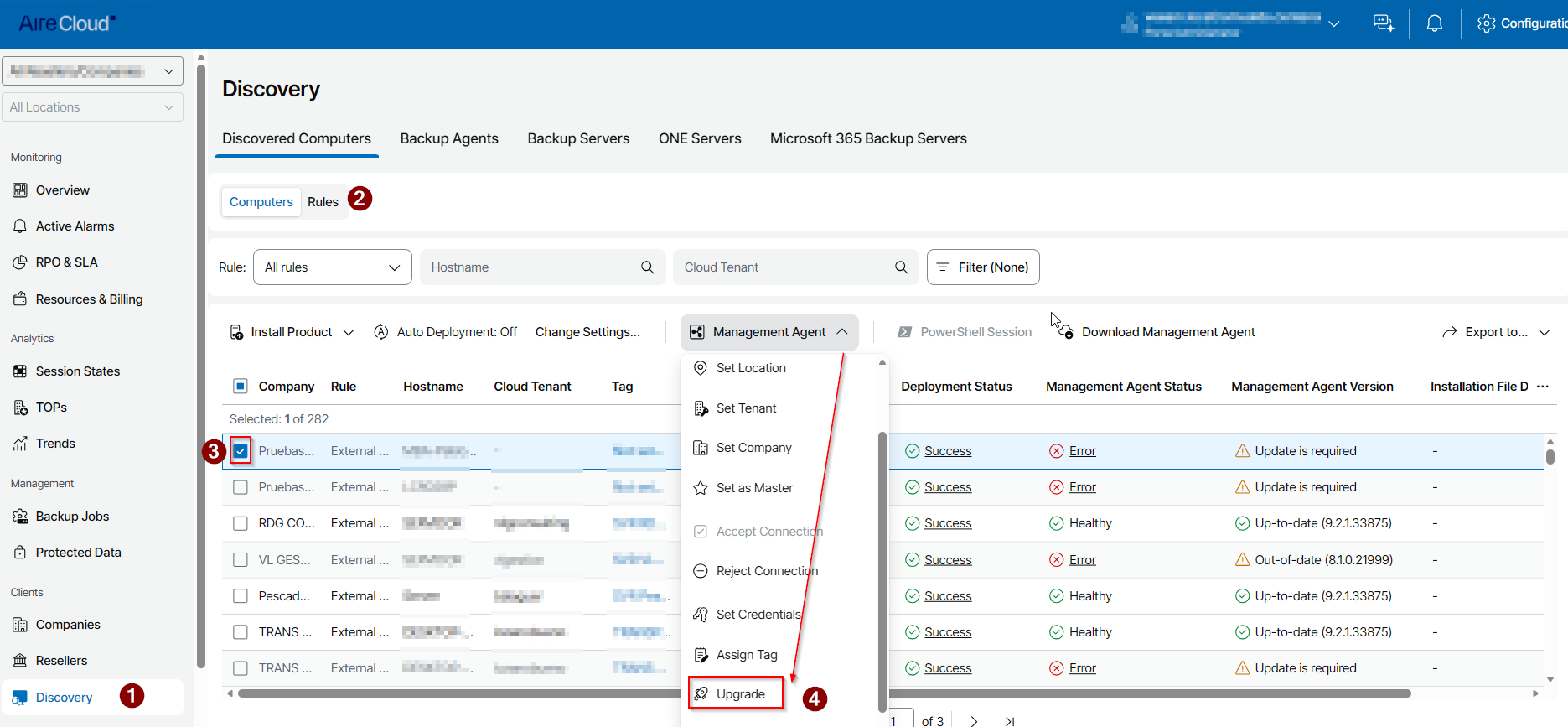Open Success link in RDG CO row
The image size is (1568, 727).
[x=948, y=523]
